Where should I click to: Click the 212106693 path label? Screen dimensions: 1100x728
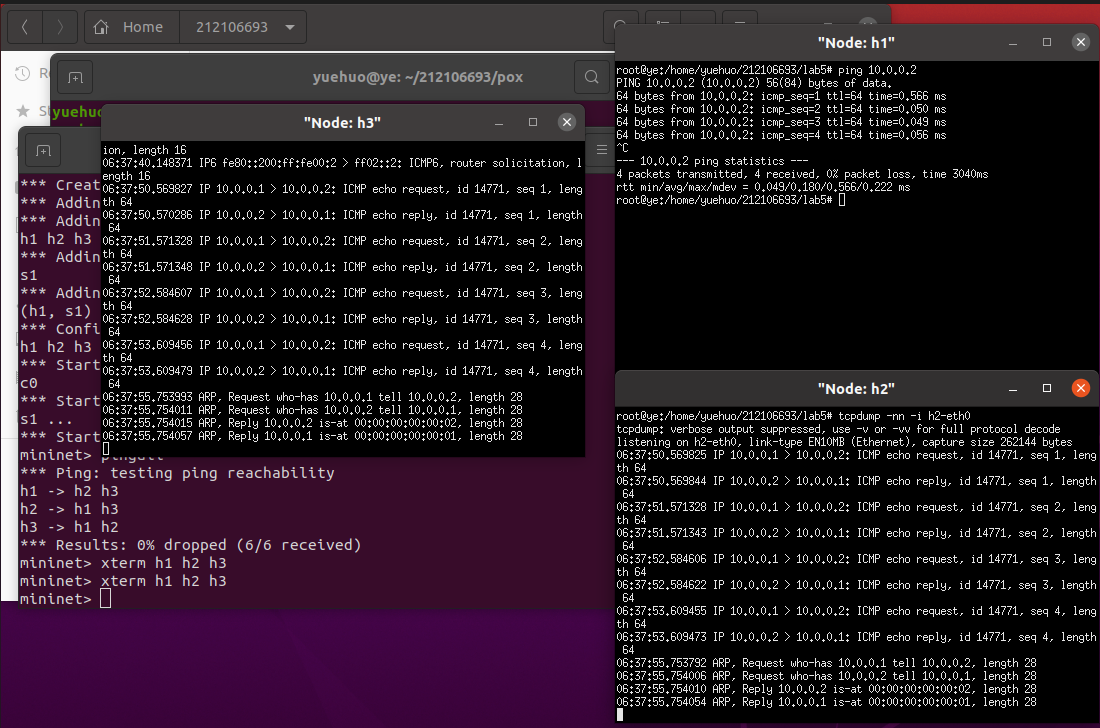pyautogui.click(x=232, y=27)
